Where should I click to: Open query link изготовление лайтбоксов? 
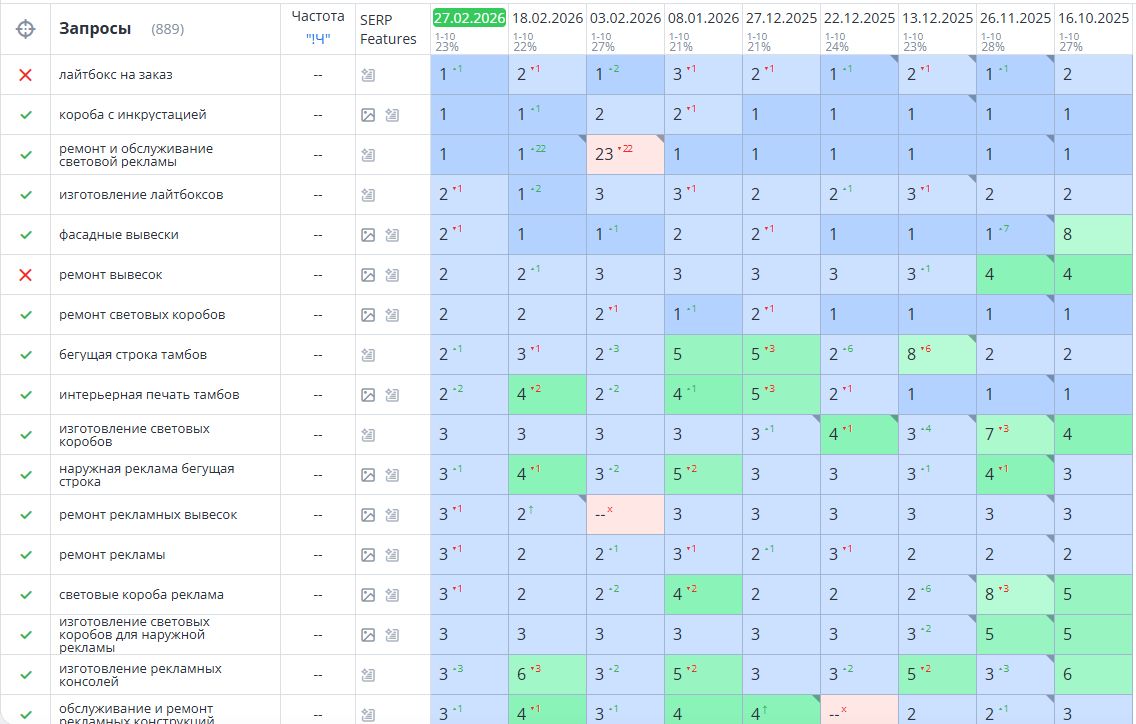pos(141,194)
